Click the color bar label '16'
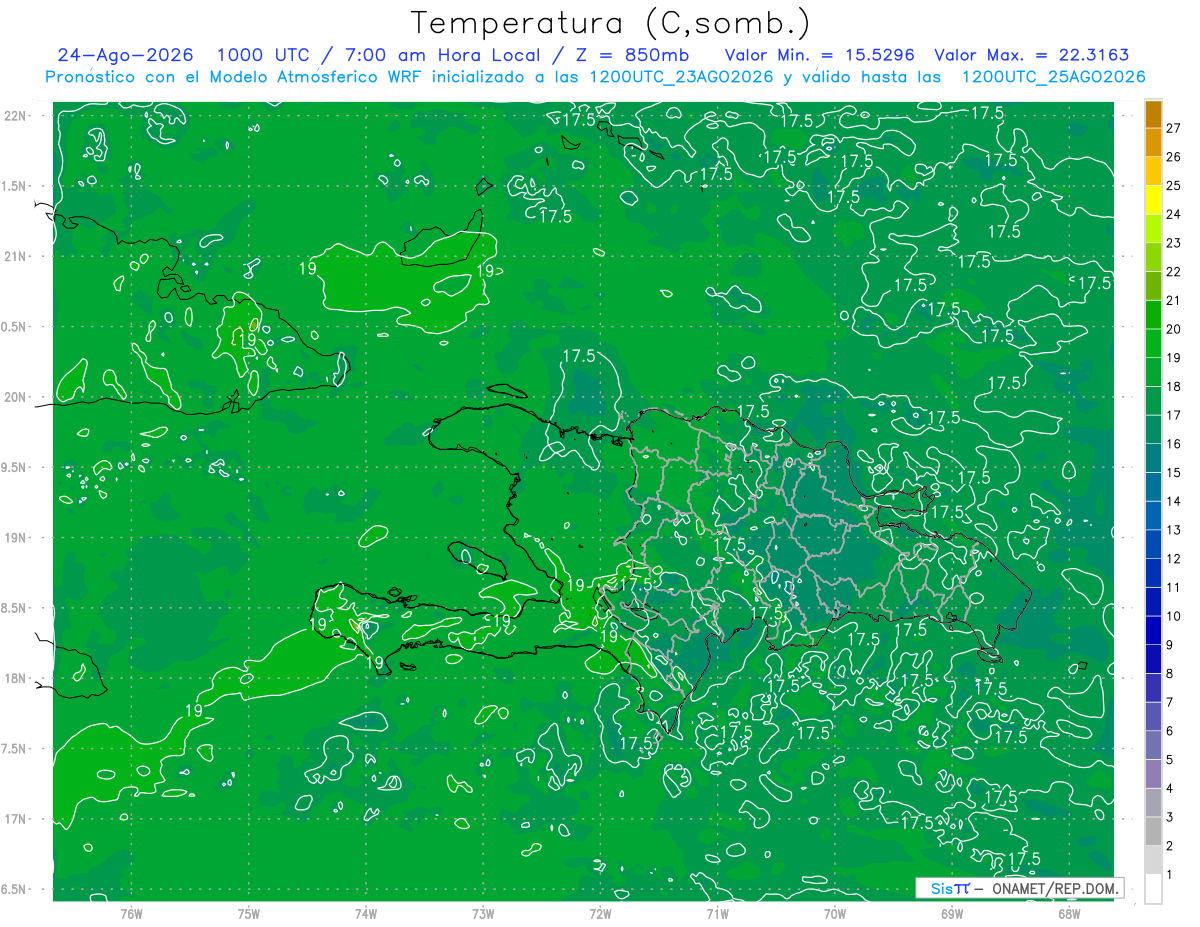Screen dimensions: 1200x927 tap(1174, 443)
